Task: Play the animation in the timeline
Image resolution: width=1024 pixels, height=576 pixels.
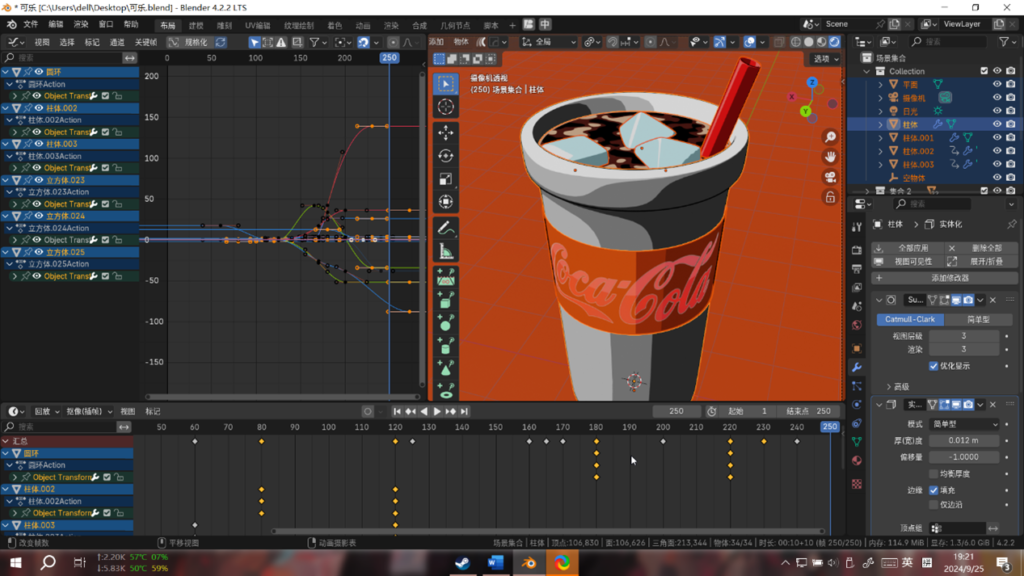Action: [x=437, y=411]
